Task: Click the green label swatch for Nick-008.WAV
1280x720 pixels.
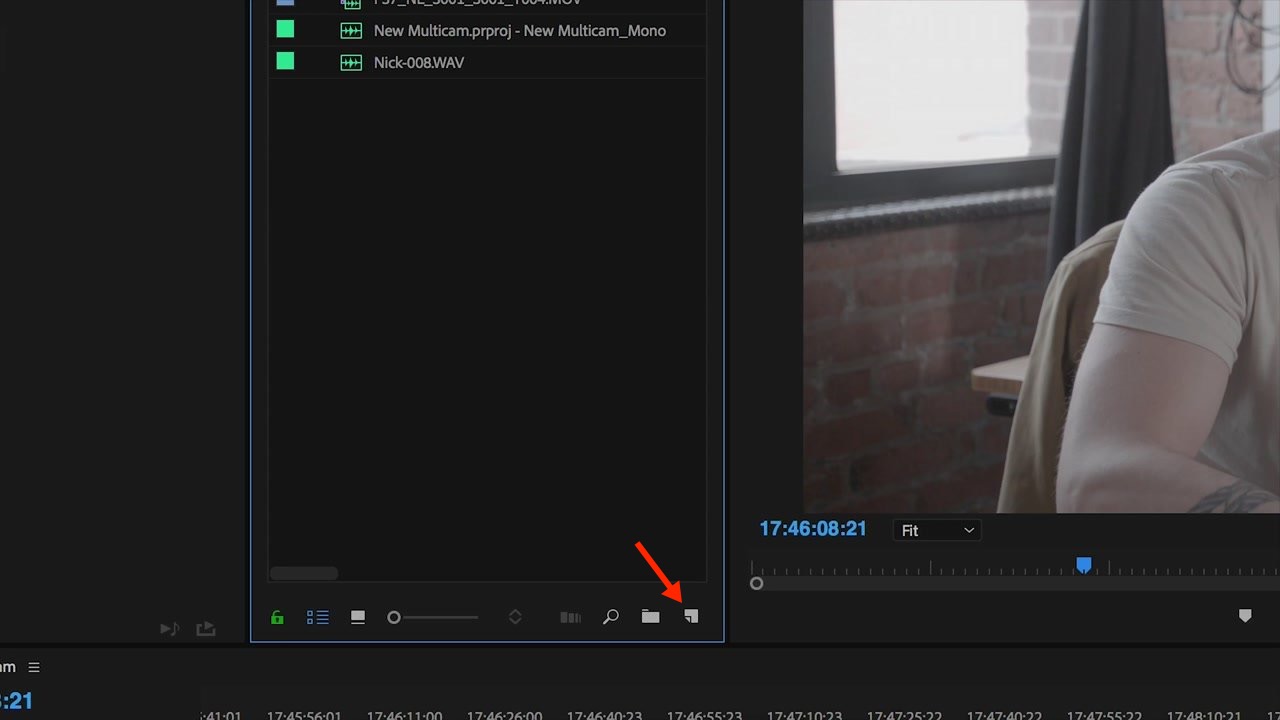Action: tap(285, 61)
